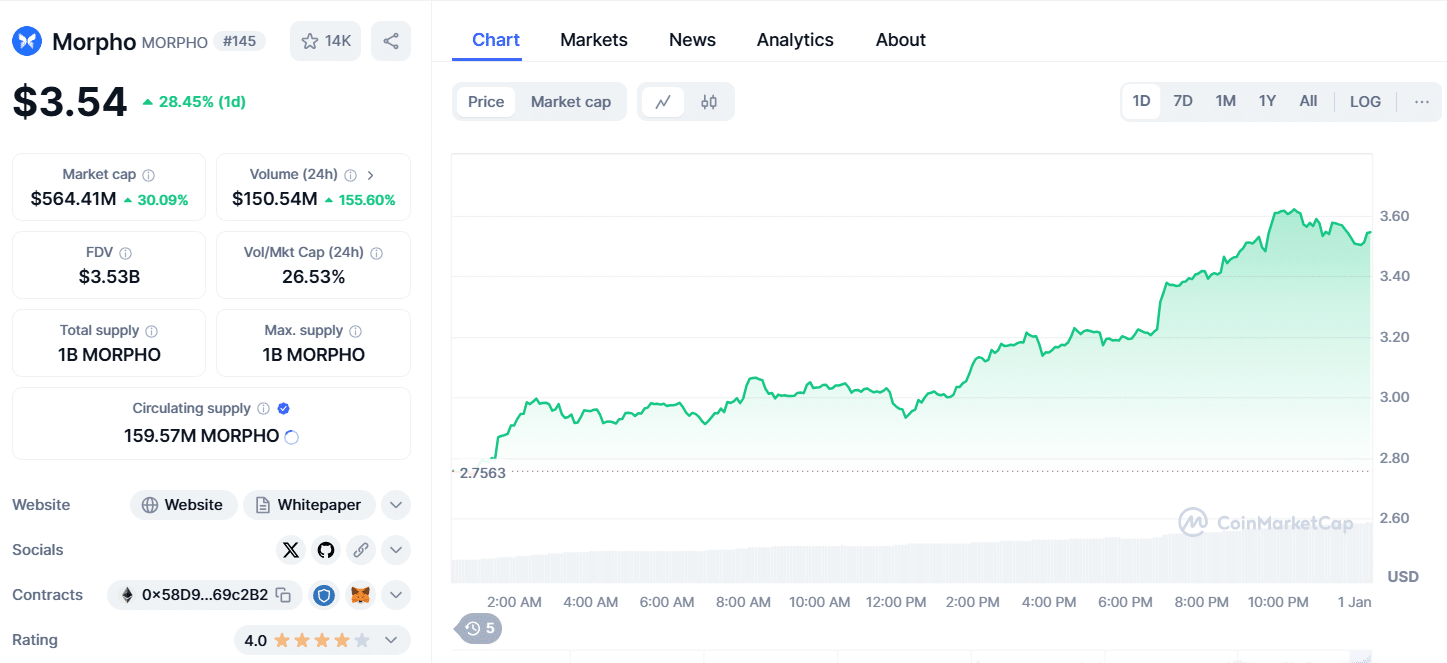Expand the Website links dropdown
Viewport: 1447px width, 663px height.
[x=396, y=505]
